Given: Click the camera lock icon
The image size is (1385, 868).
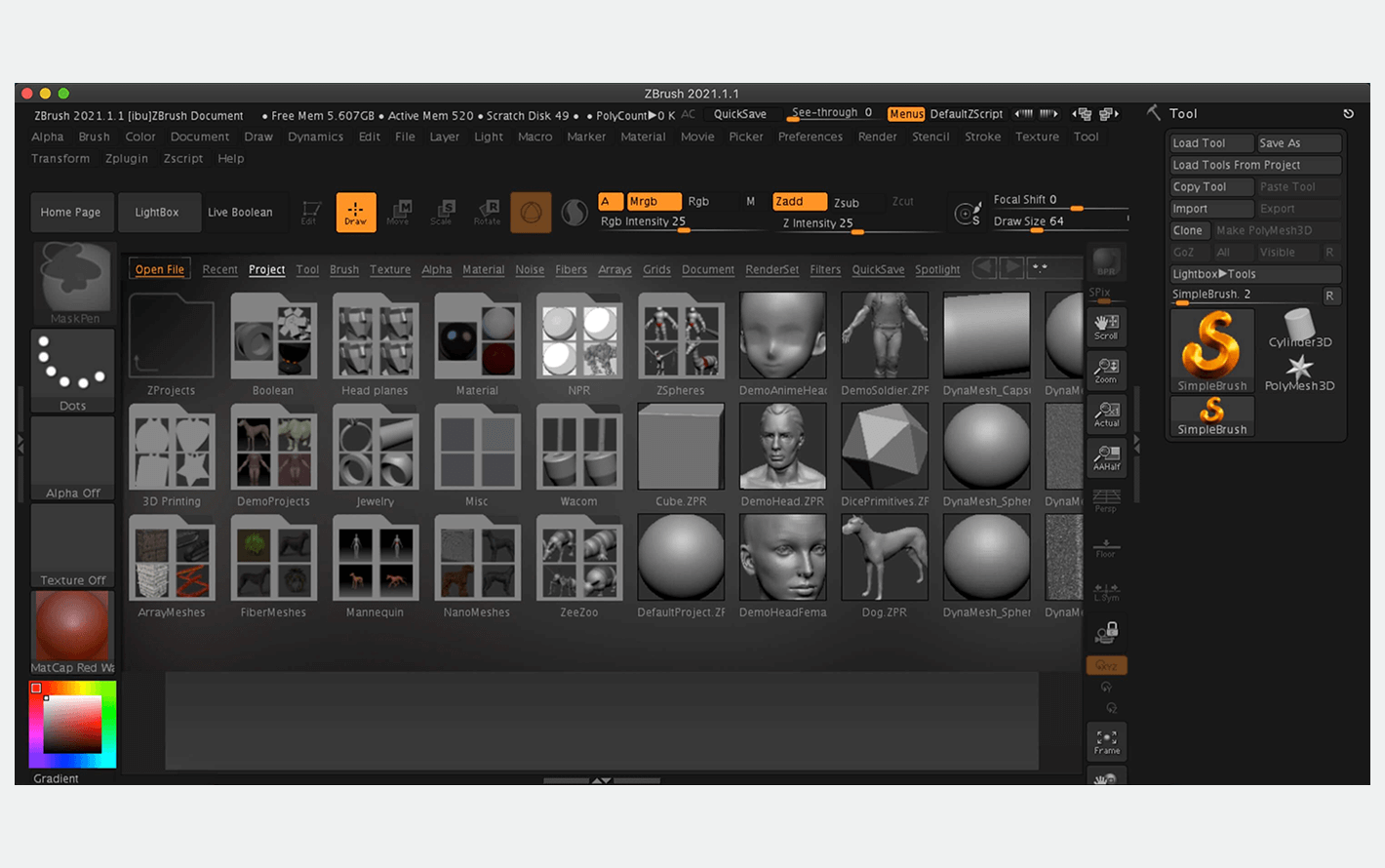Looking at the screenshot, I should point(1106,634).
